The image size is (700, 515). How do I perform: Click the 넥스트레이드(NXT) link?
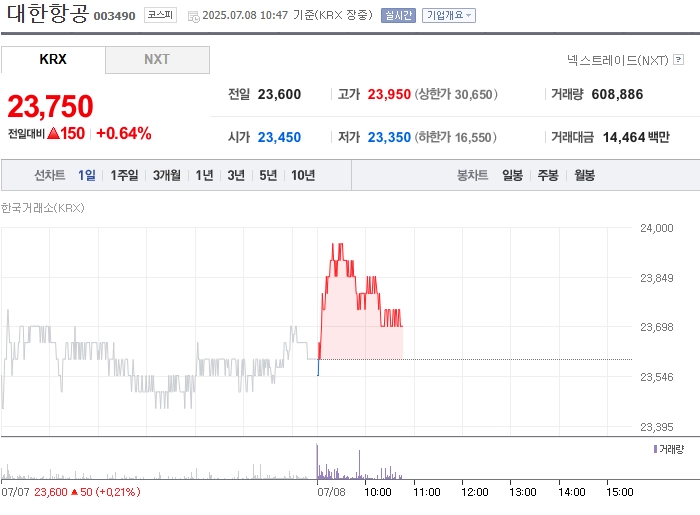(x=618, y=60)
